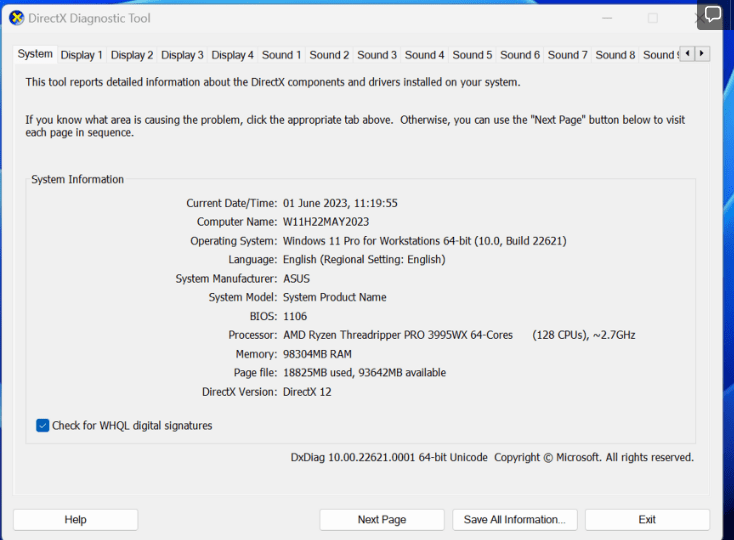Click the DirectX Version value DirectX 12
The image size is (734, 540).
[307, 392]
